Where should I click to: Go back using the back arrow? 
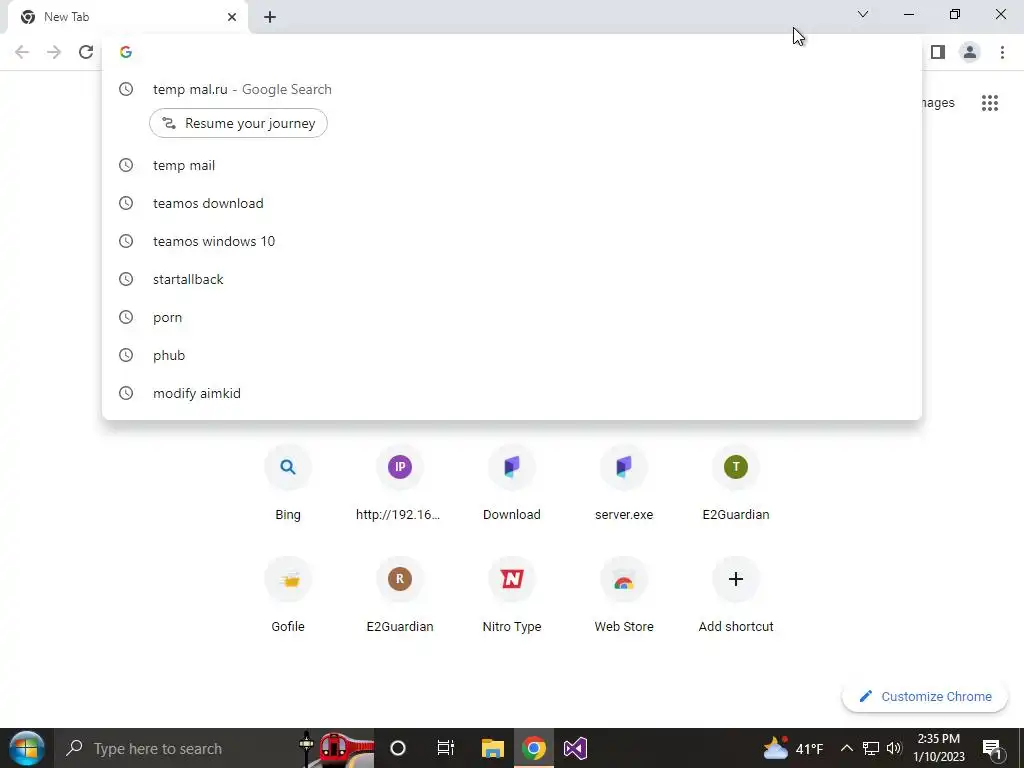[22, 52]
